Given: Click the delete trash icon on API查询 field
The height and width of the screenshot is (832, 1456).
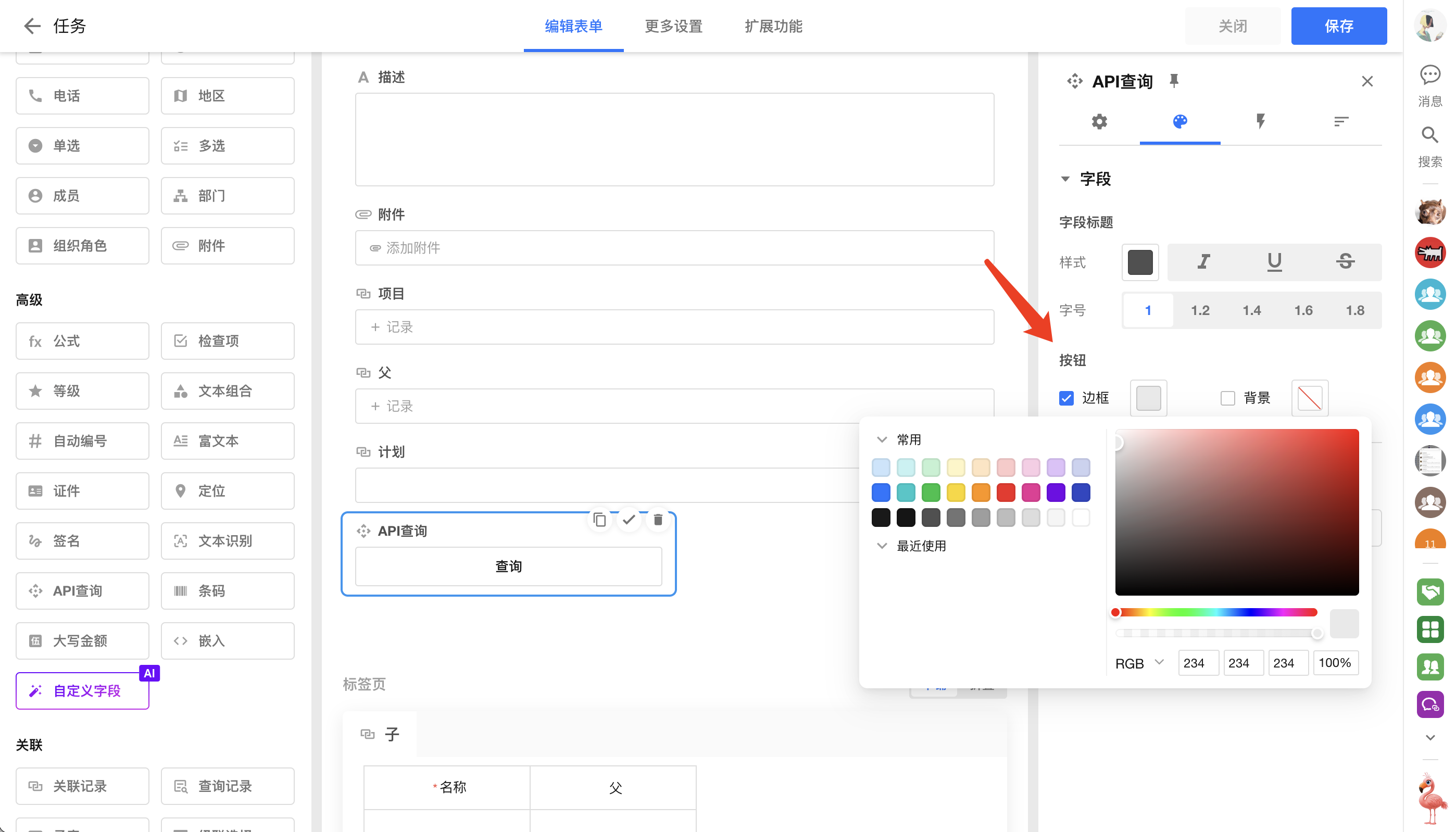Looking at the screenshot, I should (x=658, y=520).
